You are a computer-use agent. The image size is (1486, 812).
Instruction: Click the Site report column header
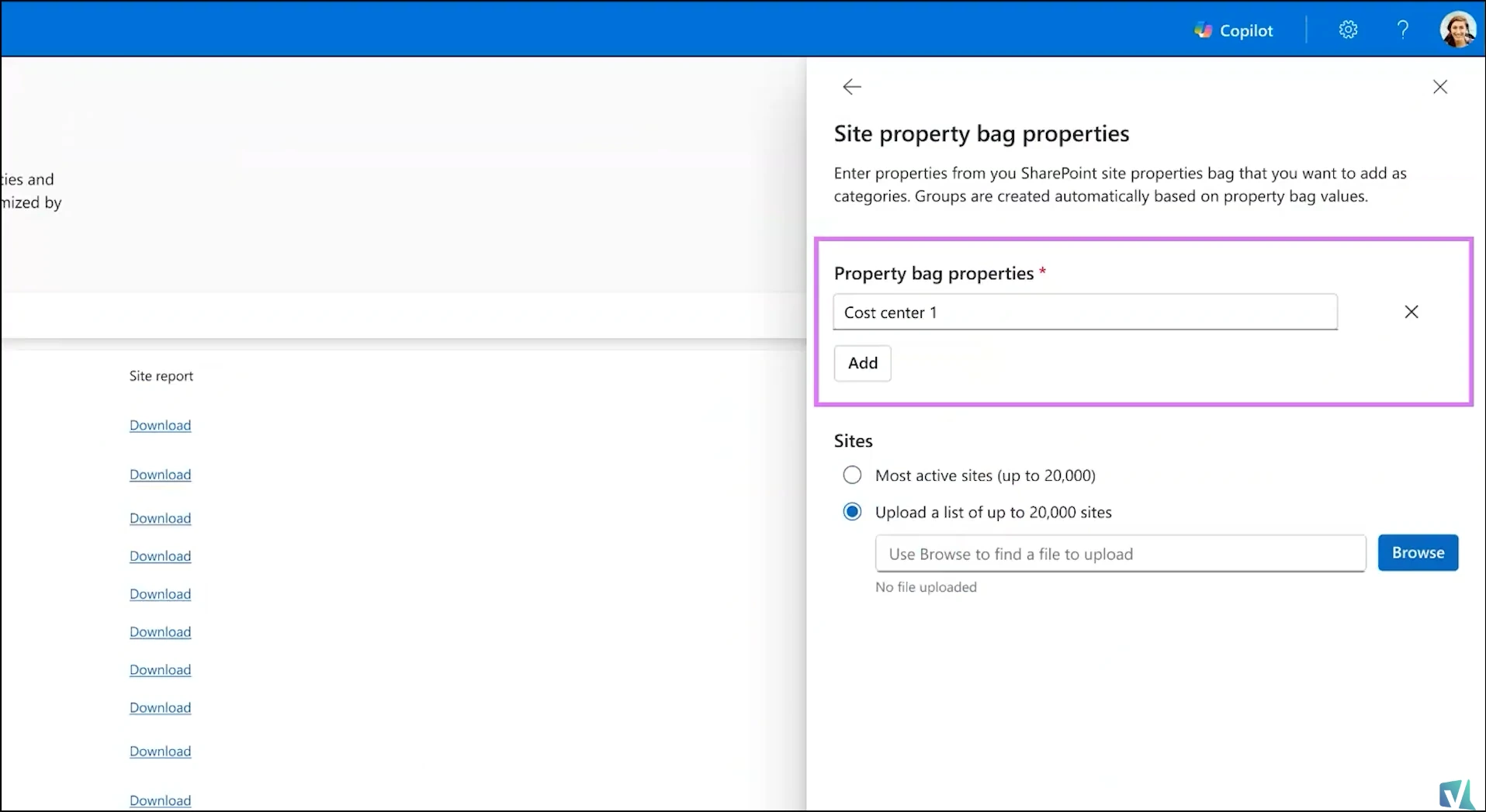[161, 376]
